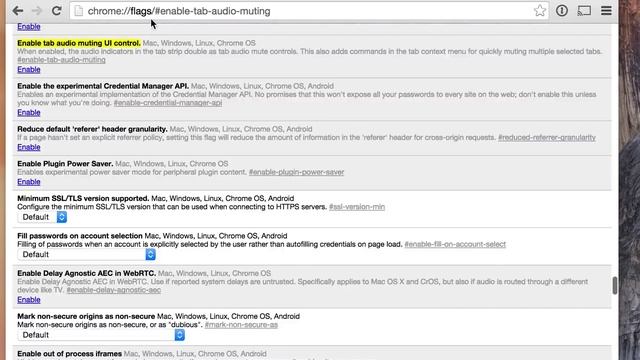
Task: Open the #enable-tab-audio-muting anchor link
Action: [61, 60]
